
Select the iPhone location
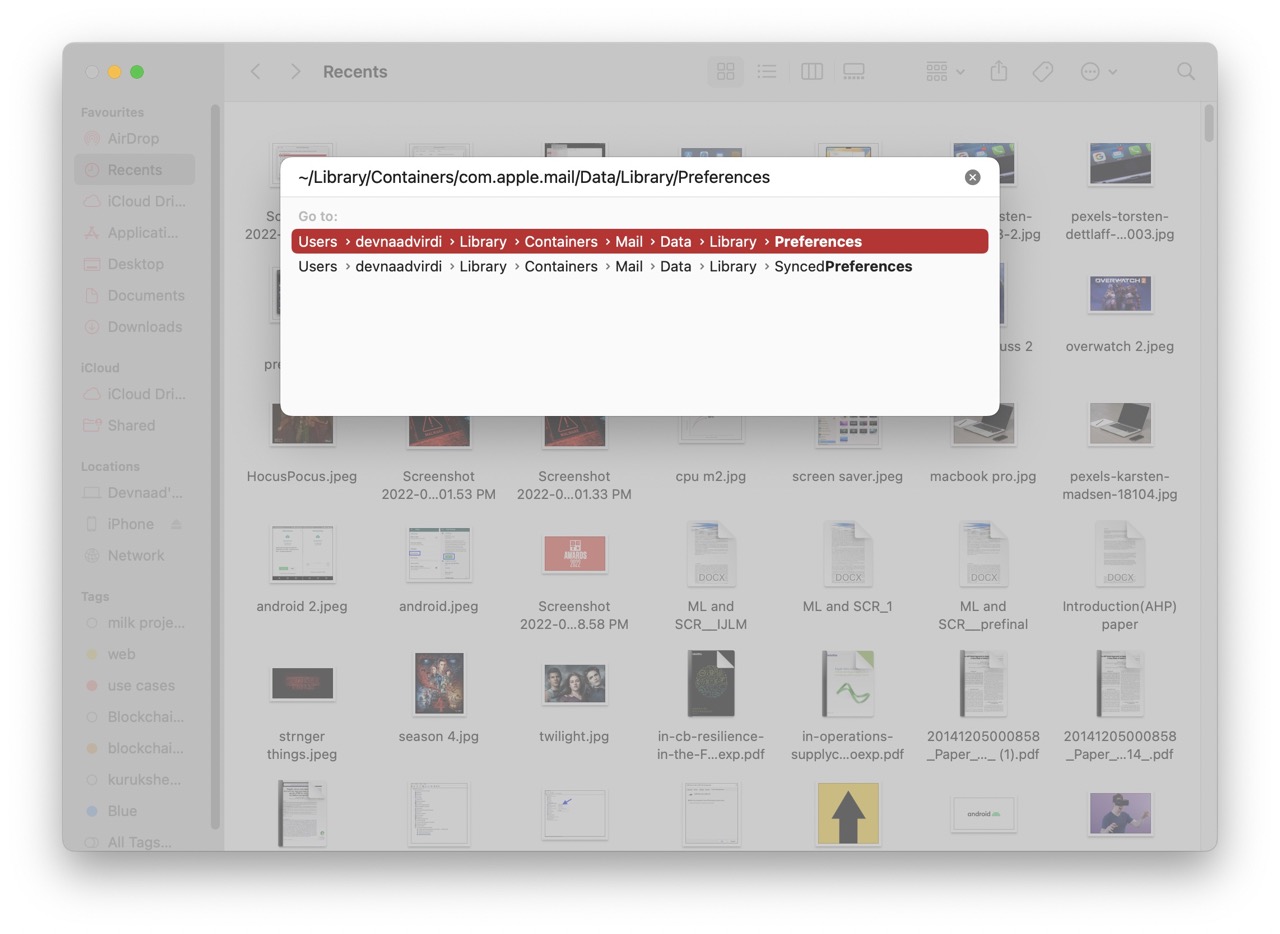(130, 523)
